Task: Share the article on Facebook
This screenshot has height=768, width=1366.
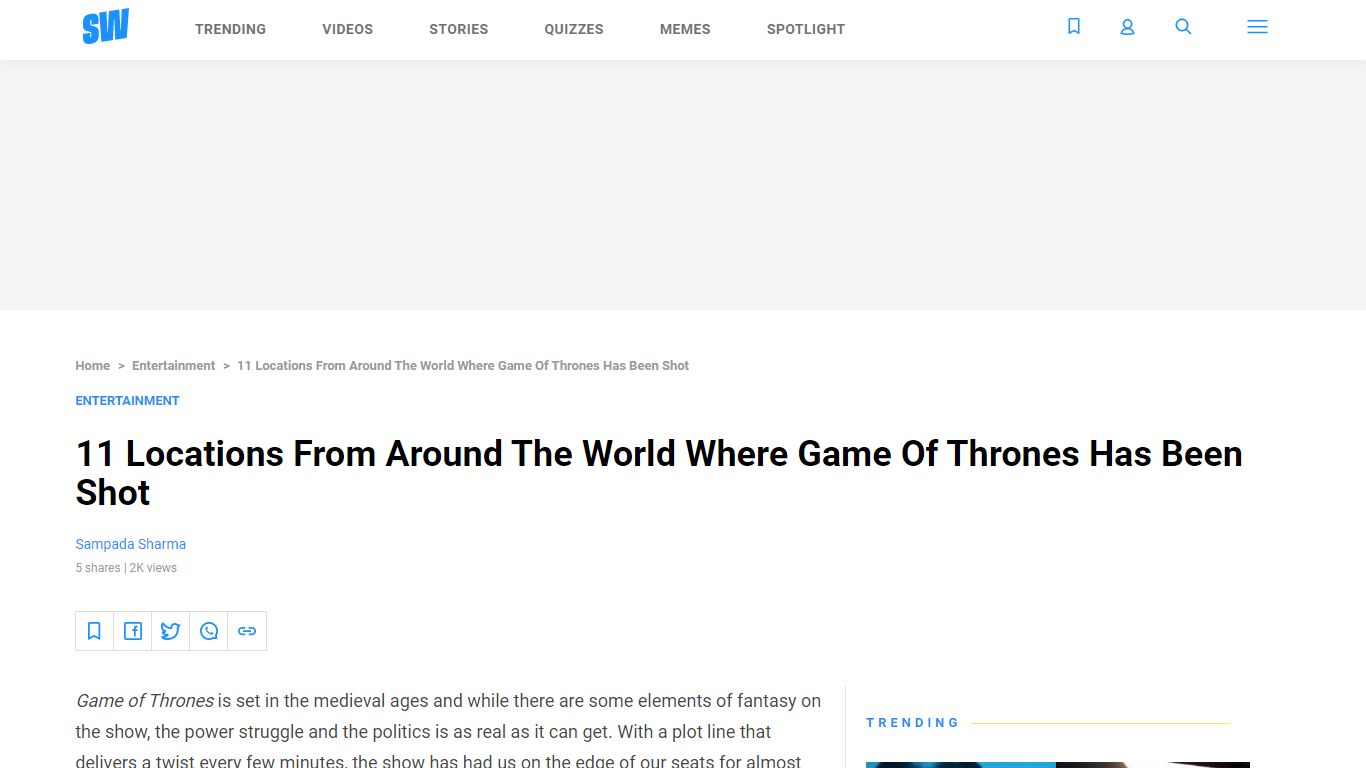Action: pyautogui.click(x=132, y=631)
